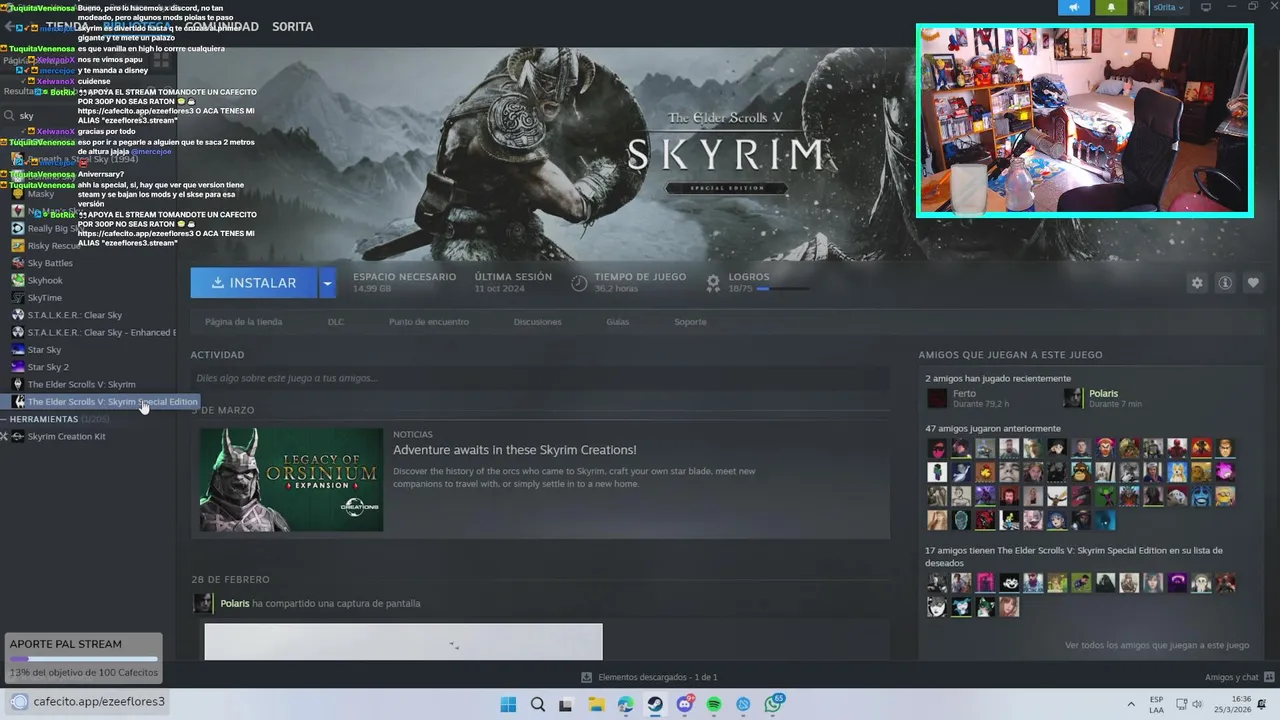
Task: Open Spotify from the taskbar
Action: point(714,704)
